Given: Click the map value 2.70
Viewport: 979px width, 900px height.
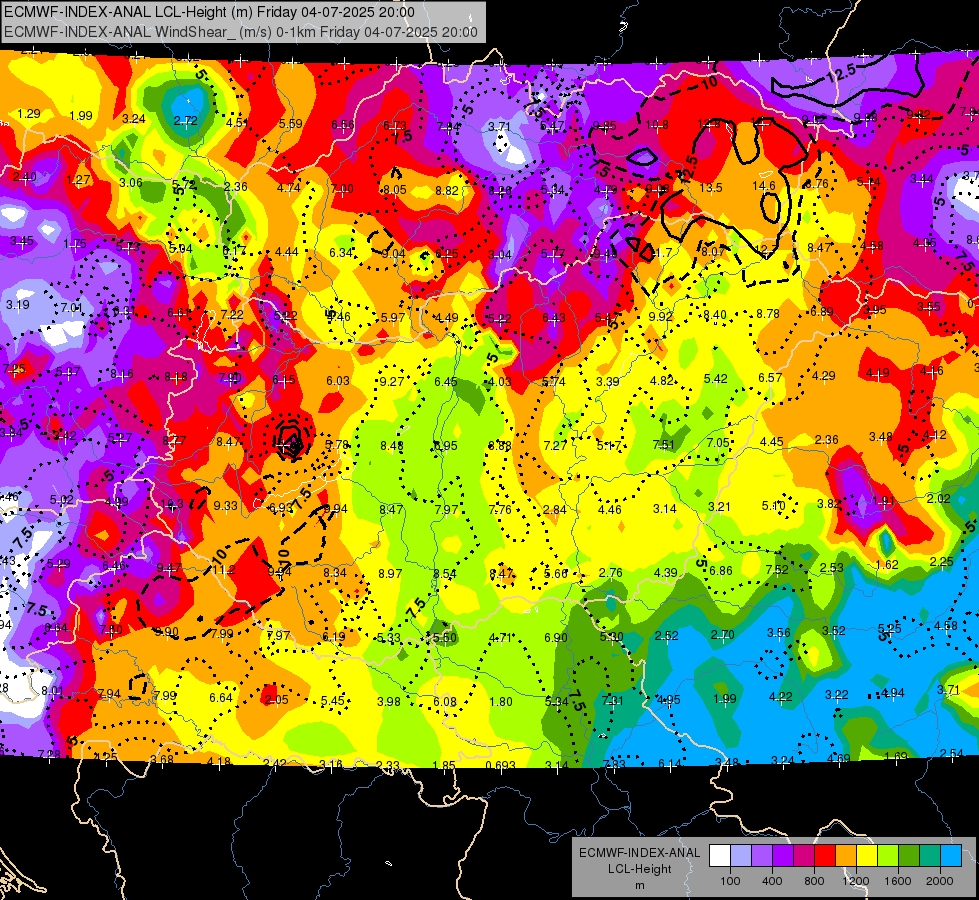Looking at the screenshot, I should [x=722, y=635].
